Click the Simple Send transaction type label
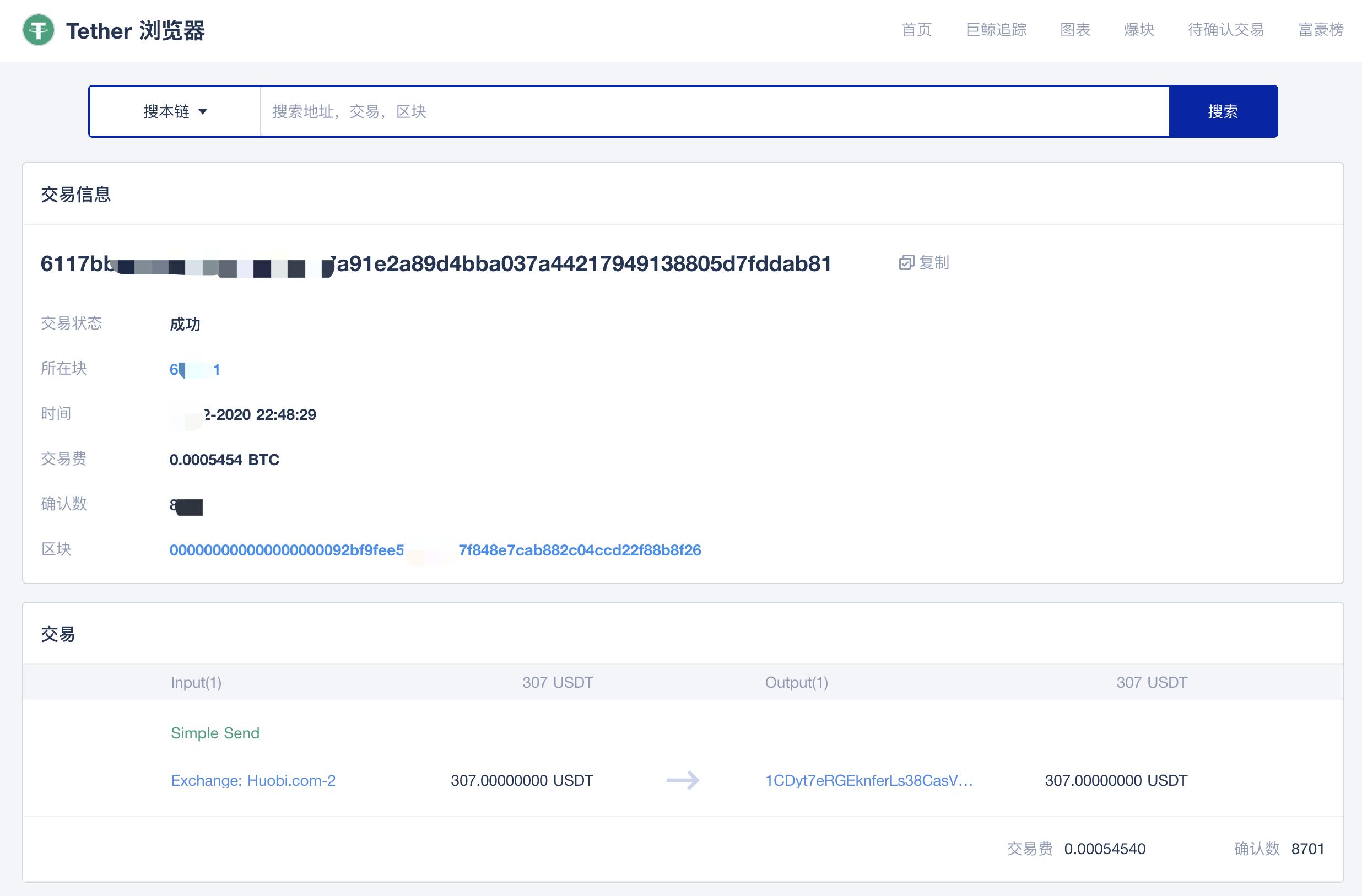This screenshot has height=896, width=1362. (215, 733)
